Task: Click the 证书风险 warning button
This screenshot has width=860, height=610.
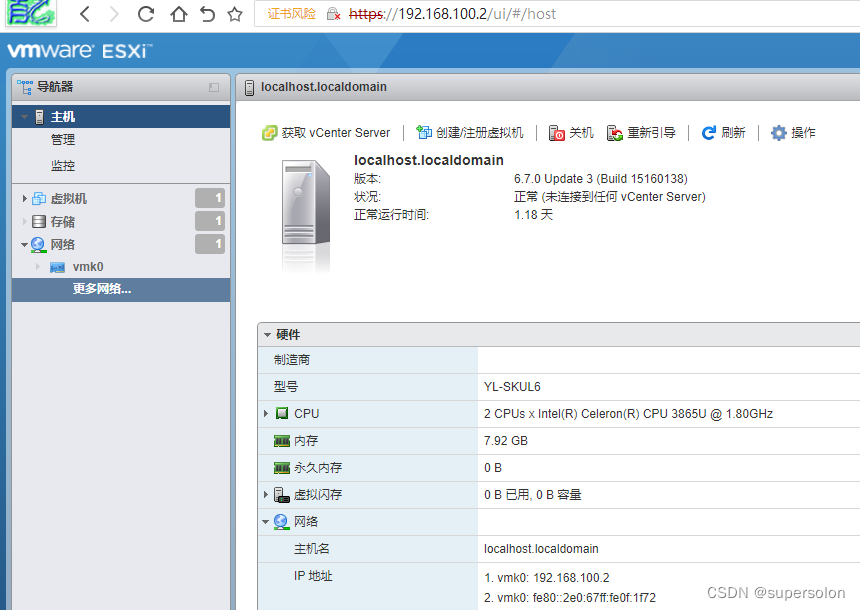Action: tap(289, 14)
